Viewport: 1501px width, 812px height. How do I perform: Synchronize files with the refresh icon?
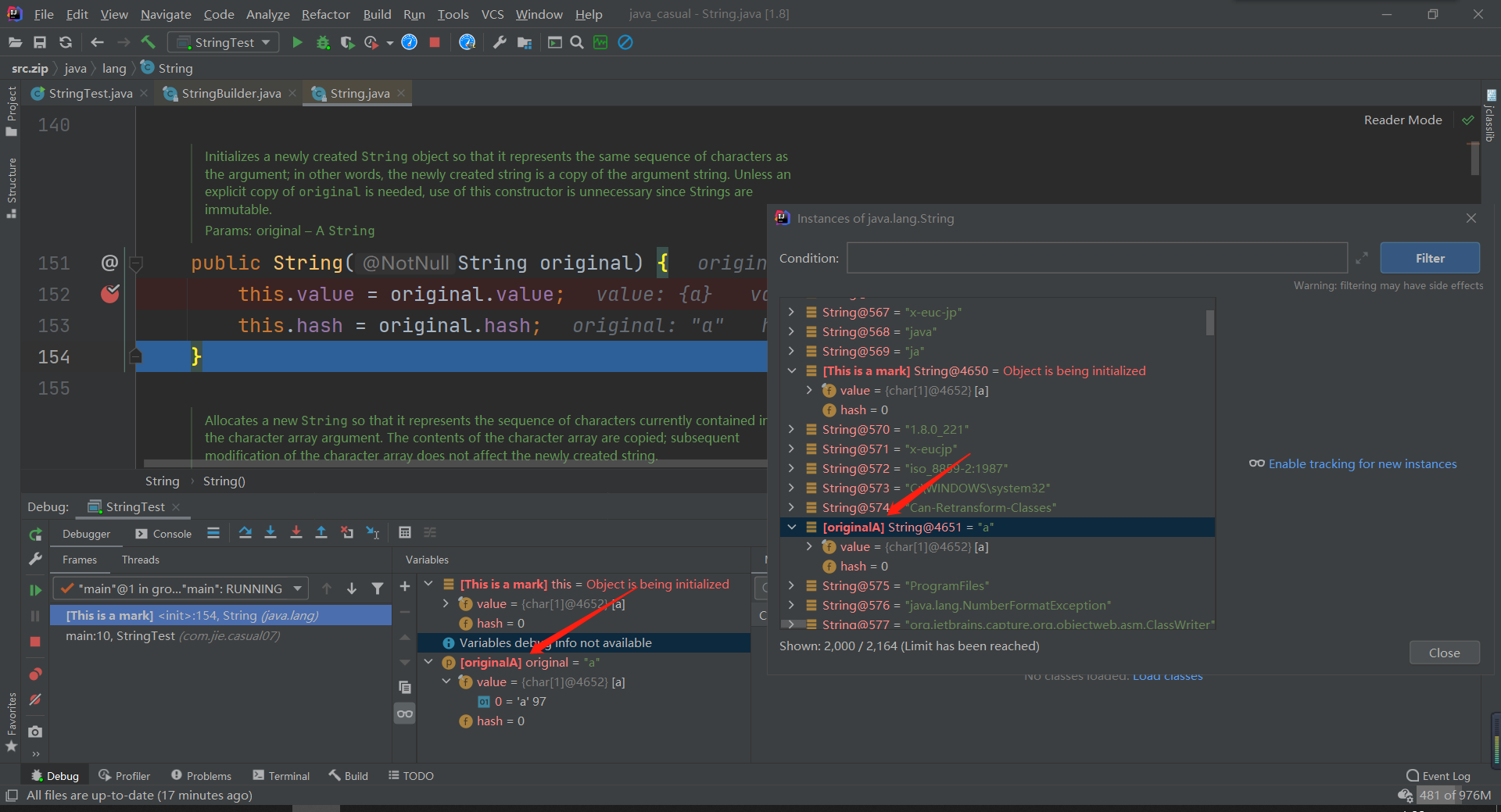pos(66,42)
